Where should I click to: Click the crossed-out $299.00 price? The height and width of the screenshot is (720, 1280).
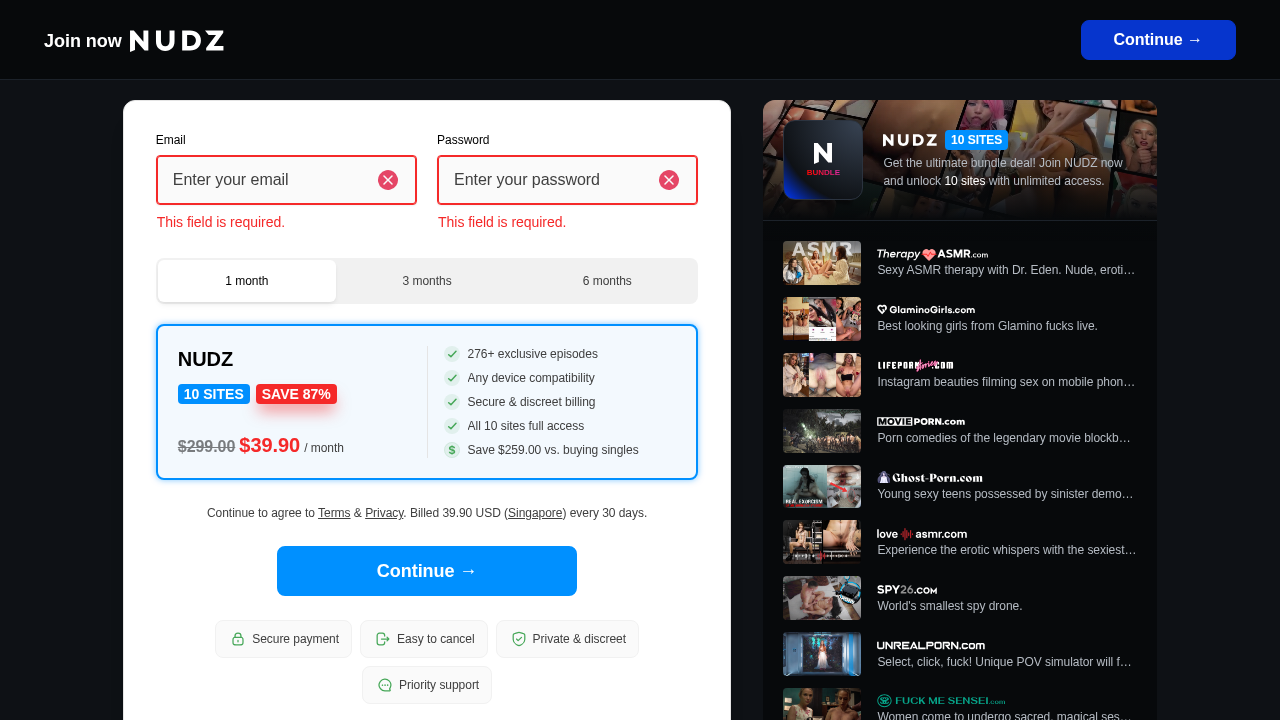(207, 447)
